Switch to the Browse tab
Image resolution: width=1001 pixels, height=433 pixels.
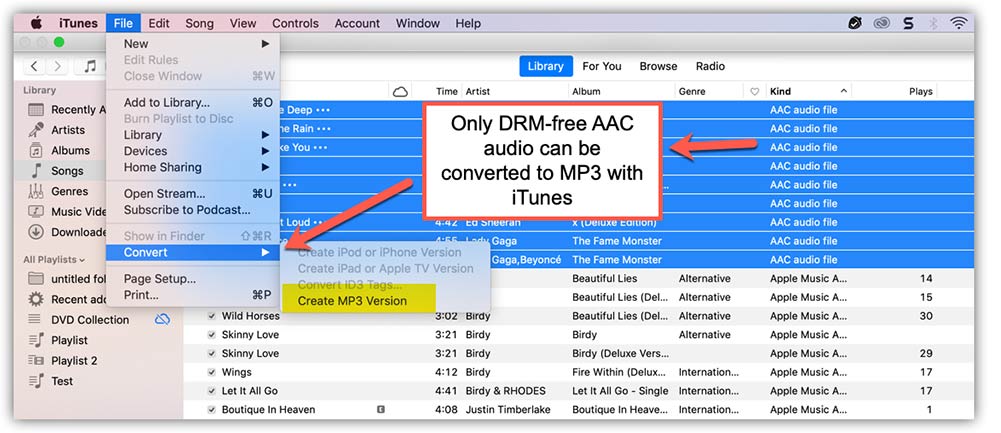658,66
